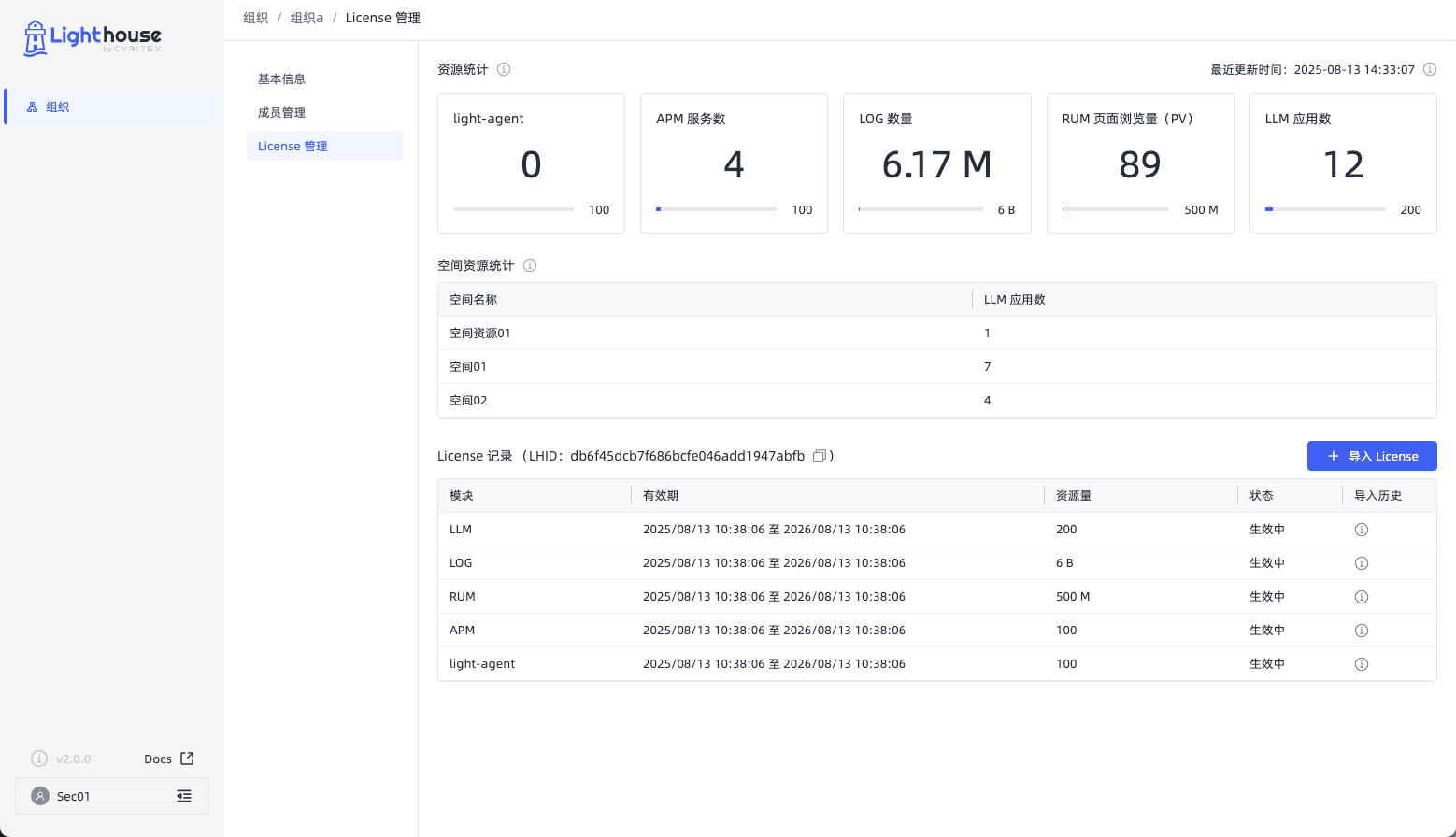
Task: Click the 导入 License button
Action: point(1372,456)
